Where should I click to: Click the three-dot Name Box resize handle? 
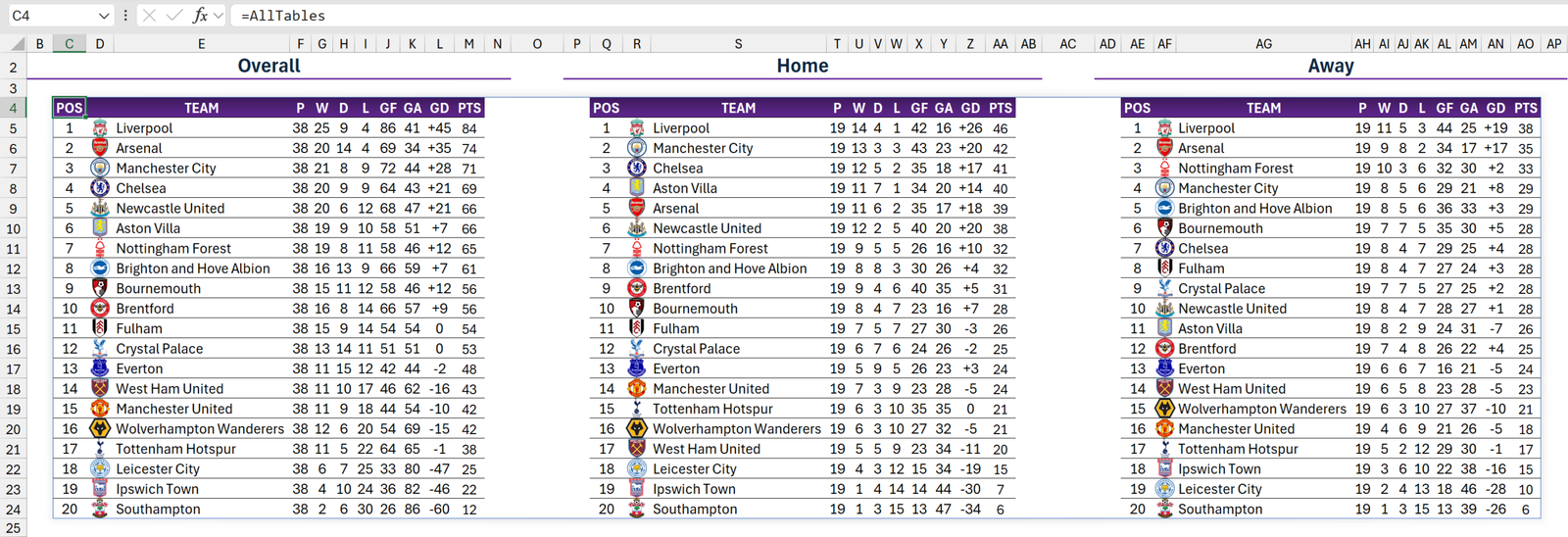(x=125, y=16)
